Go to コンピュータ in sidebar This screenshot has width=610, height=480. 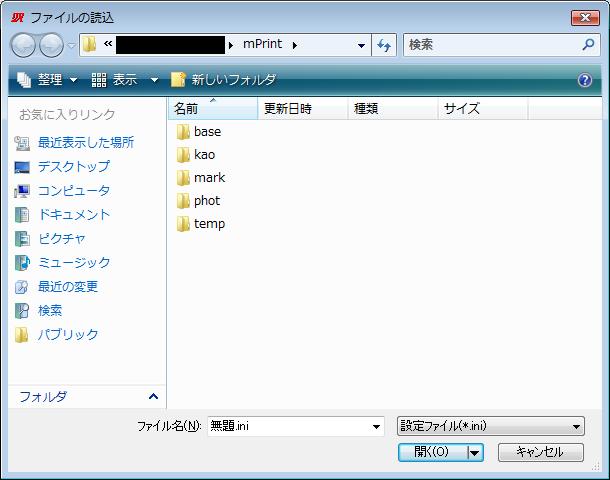point(73,191)
